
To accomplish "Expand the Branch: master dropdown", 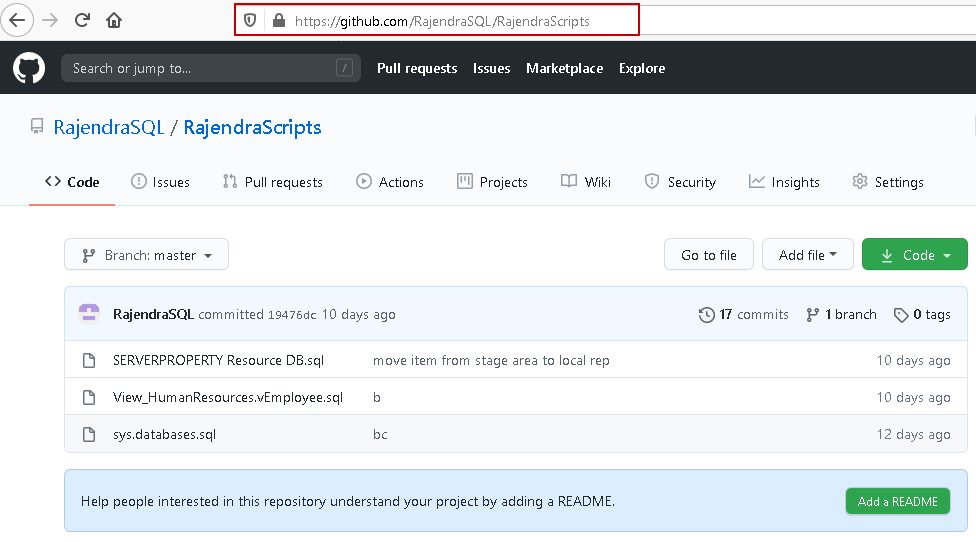I will tap(146, 255).
